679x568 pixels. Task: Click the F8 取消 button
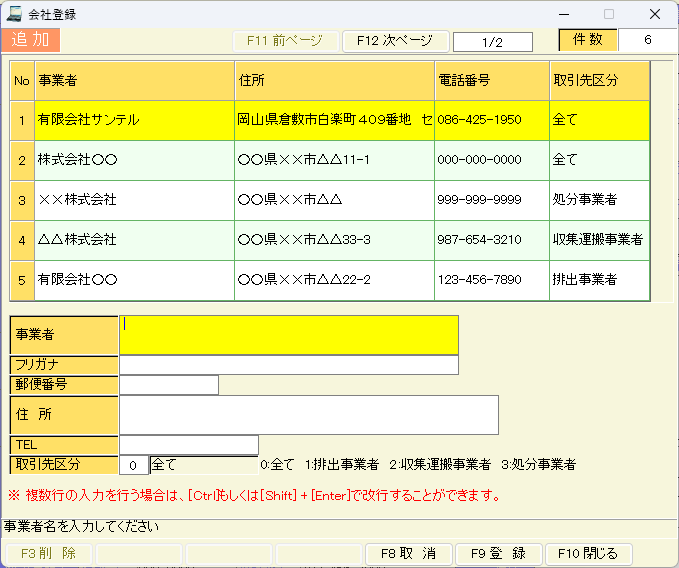[410, 553]
